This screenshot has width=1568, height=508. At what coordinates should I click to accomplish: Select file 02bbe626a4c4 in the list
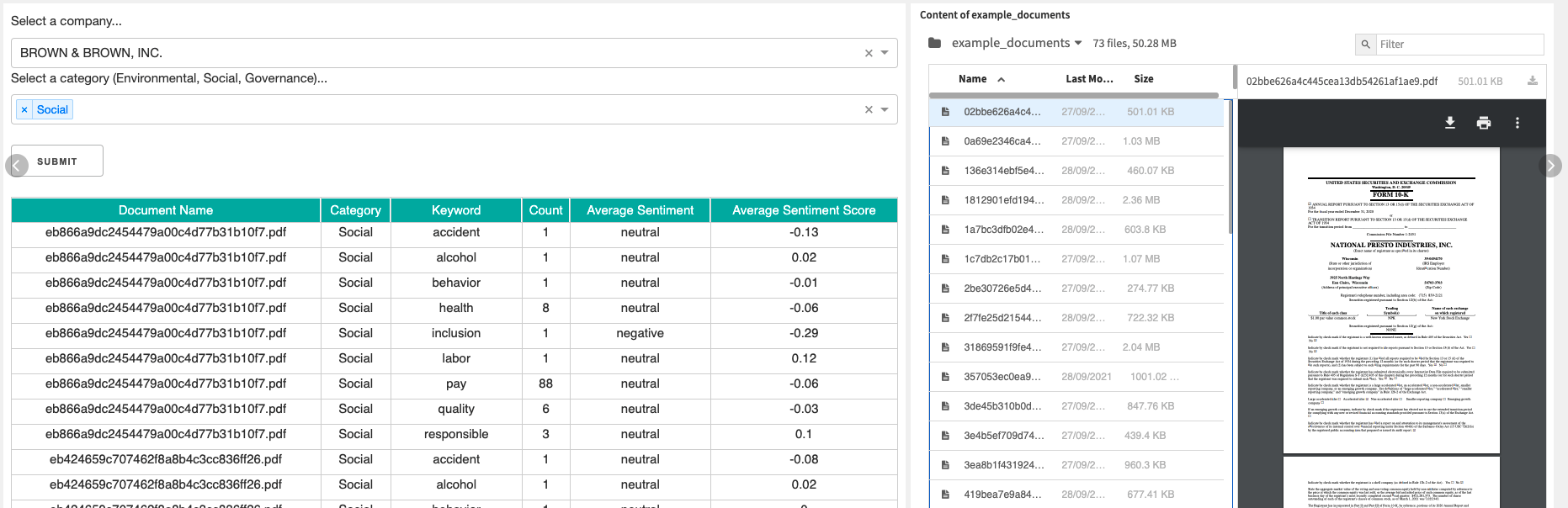click(x=1076, y=112)
